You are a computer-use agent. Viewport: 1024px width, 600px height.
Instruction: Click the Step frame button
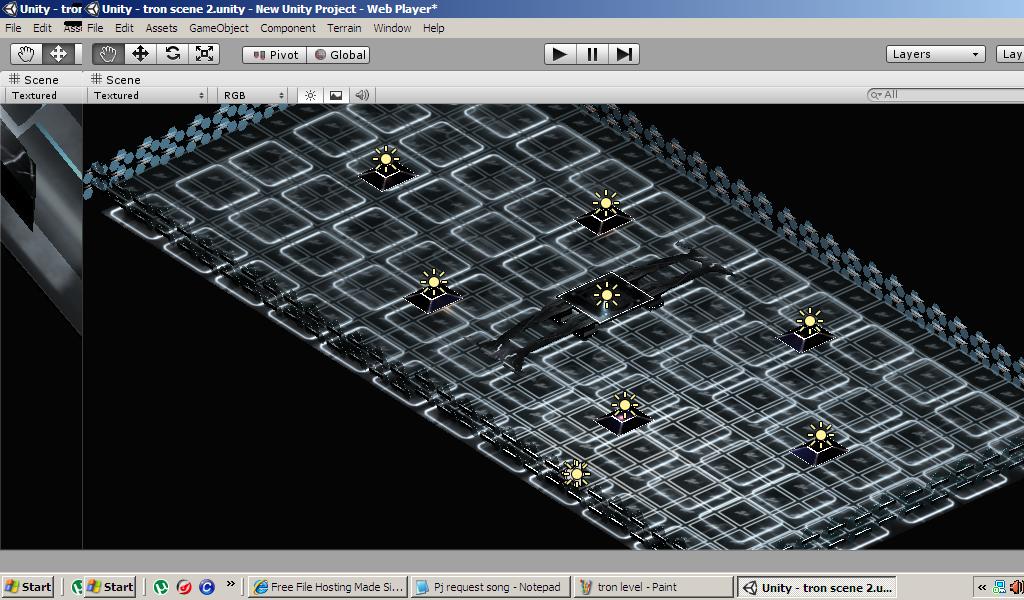624,54
